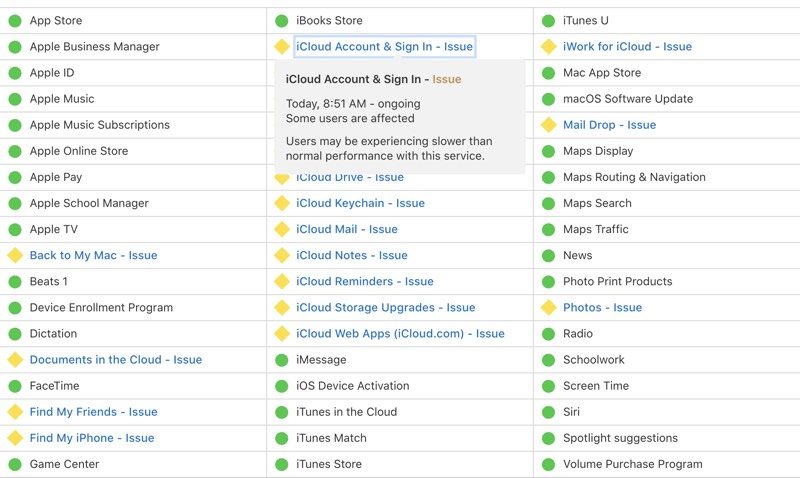This screenshot has height=478, width=800.
Task: Click yellow issue icon next to Photos
Action: pyautogui.click(x=548, y=307)
